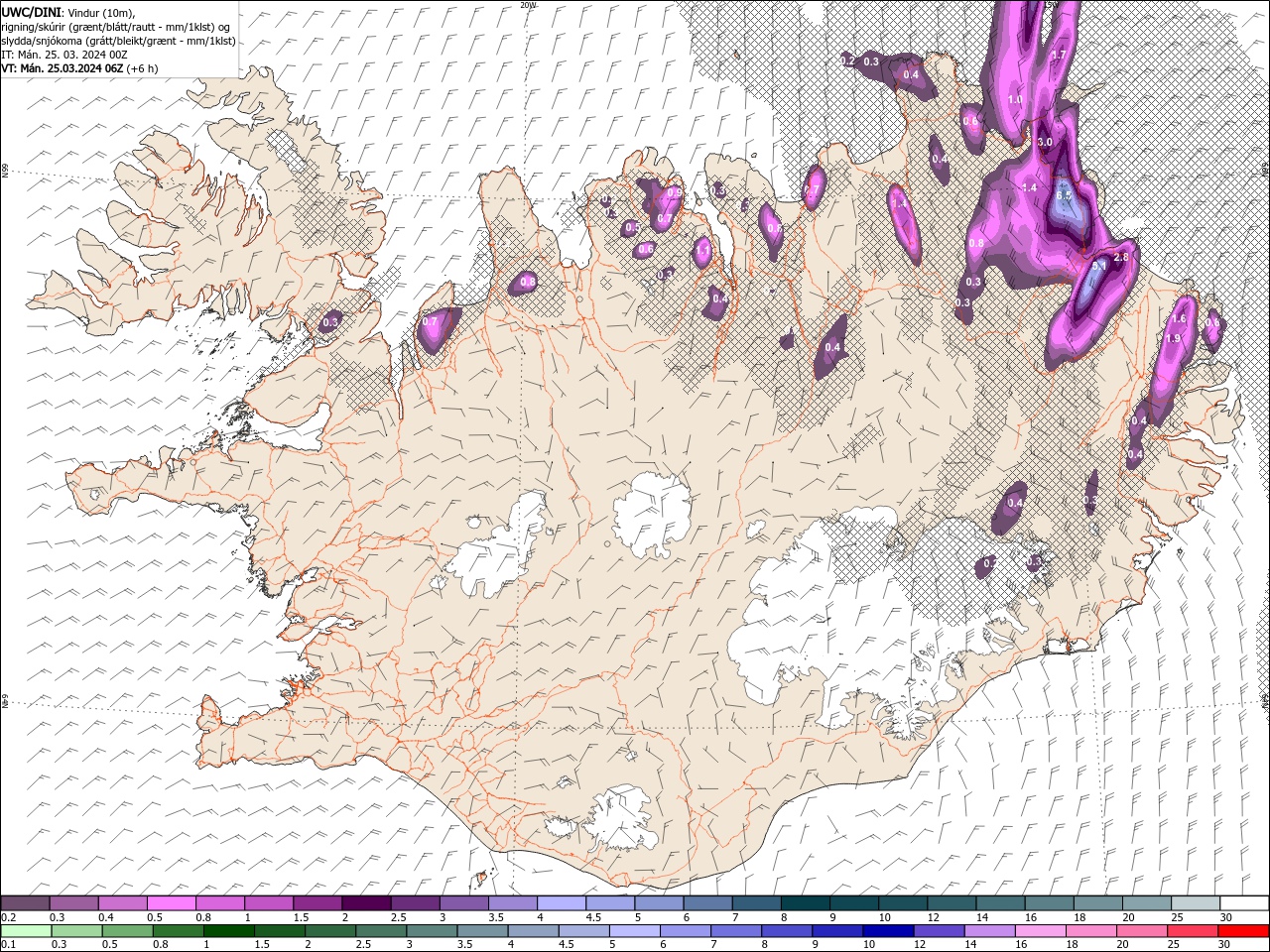Click the 'VT: Mán. 25.03.2024 06Z (+6 h)' line

pos(79,68)
